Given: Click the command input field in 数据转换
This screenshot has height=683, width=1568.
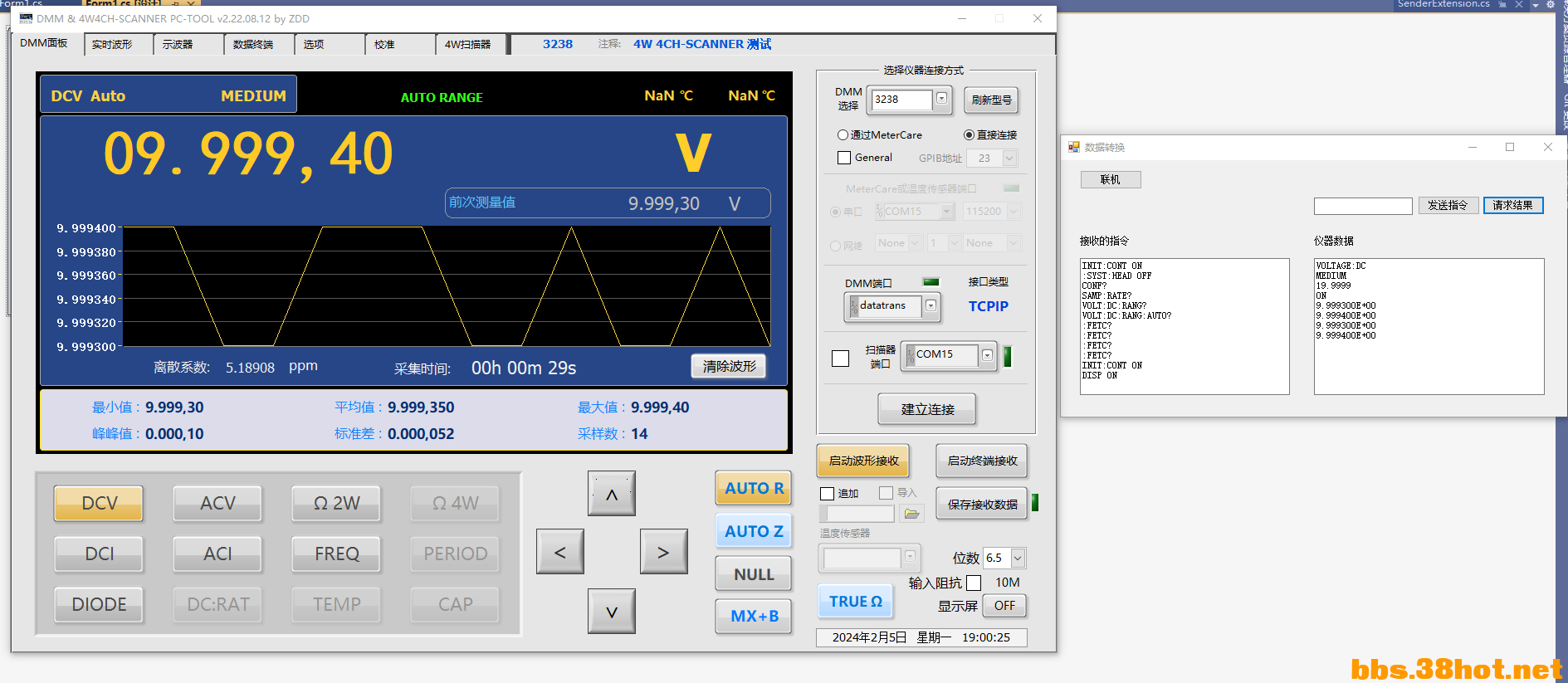Looking at the screenshot, I should pyautogui.click(x=1363, y=206).
